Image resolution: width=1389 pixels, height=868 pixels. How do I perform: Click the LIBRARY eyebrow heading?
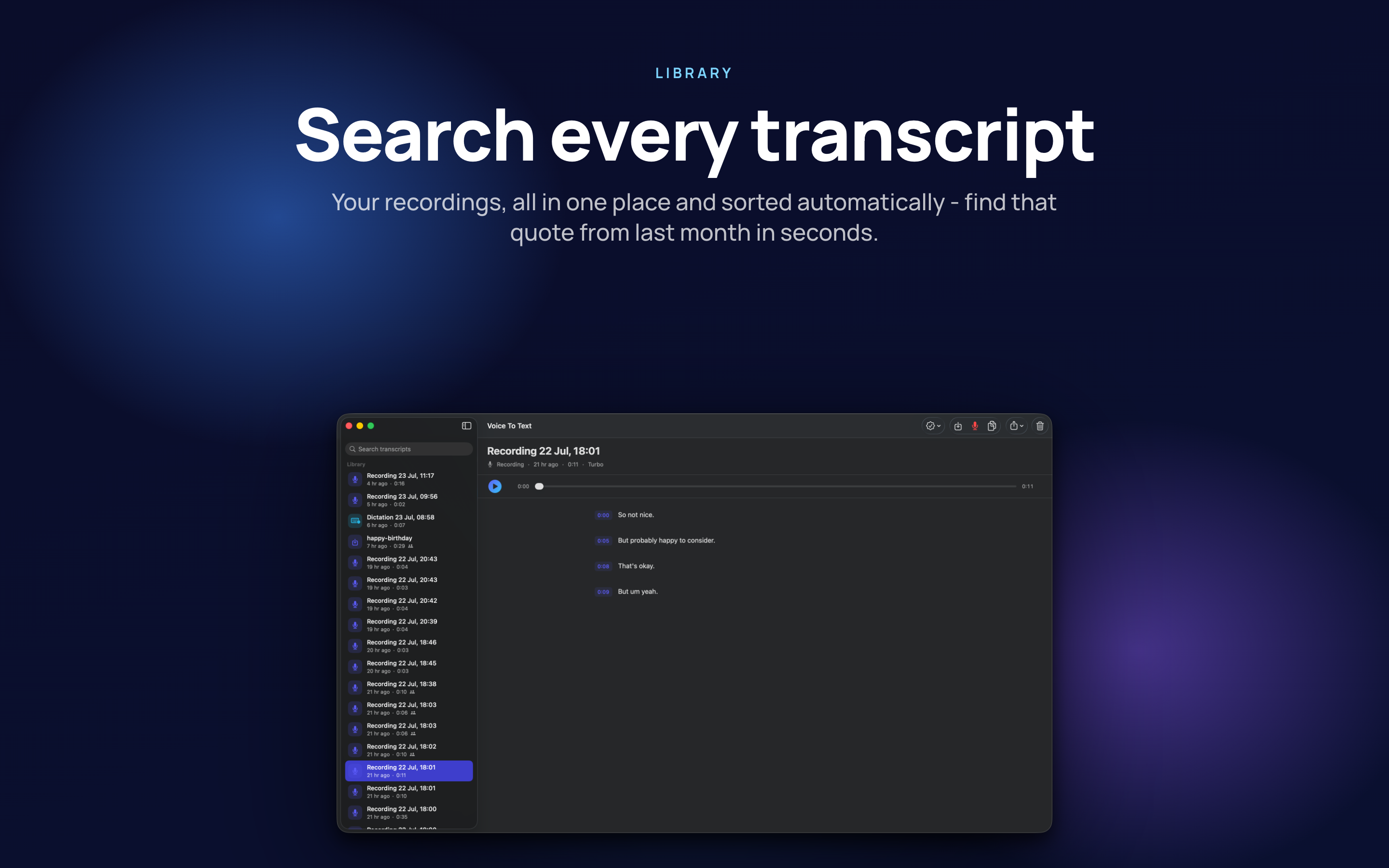pos(694,73)
